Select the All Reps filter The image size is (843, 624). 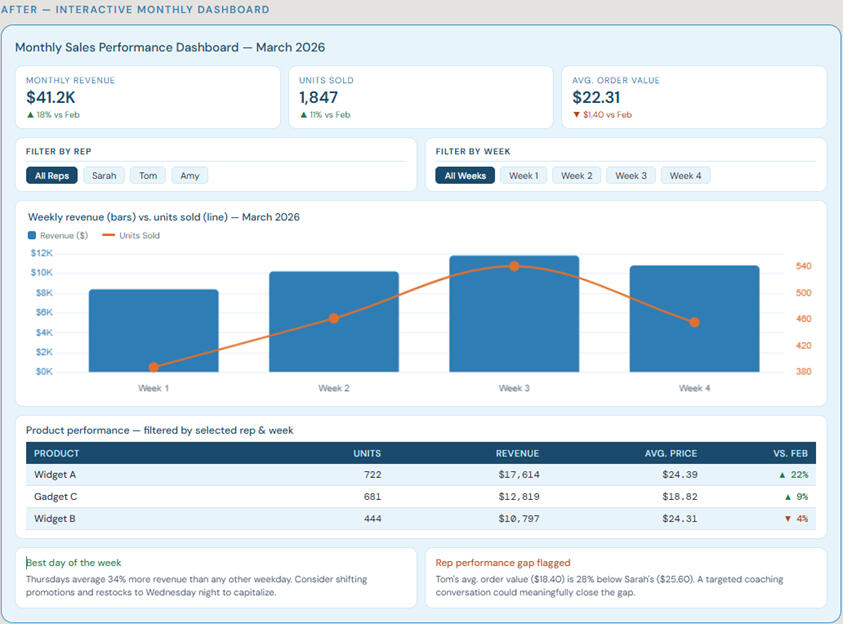[x=51, y=176]
